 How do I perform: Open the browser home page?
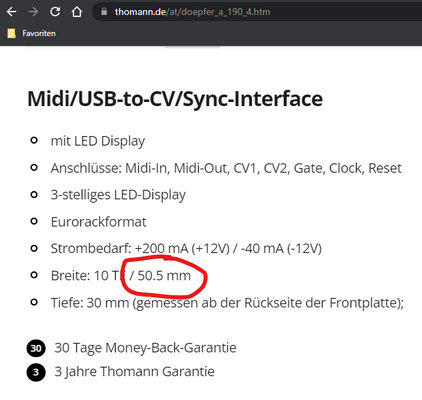coord(77,12)
